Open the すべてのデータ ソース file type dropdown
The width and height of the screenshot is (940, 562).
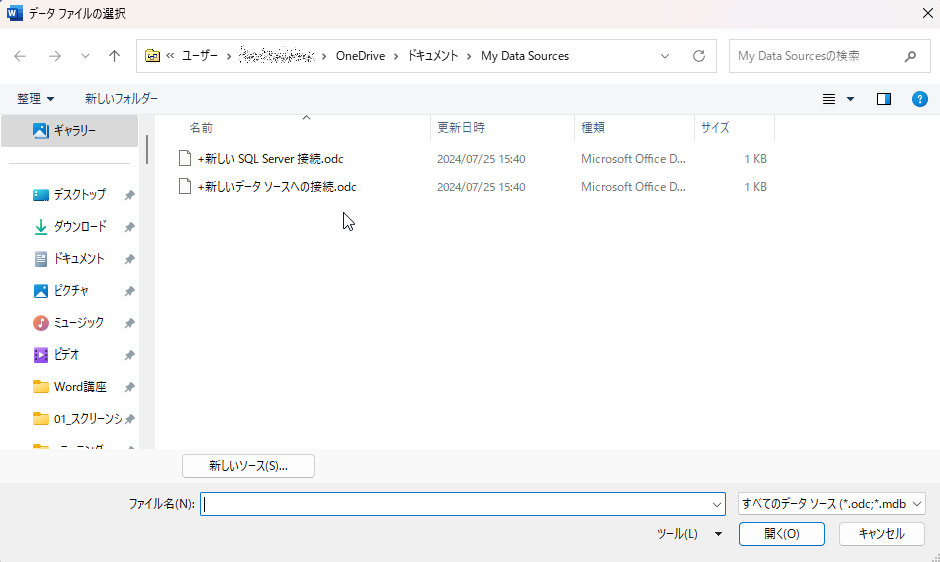[831, 504]
